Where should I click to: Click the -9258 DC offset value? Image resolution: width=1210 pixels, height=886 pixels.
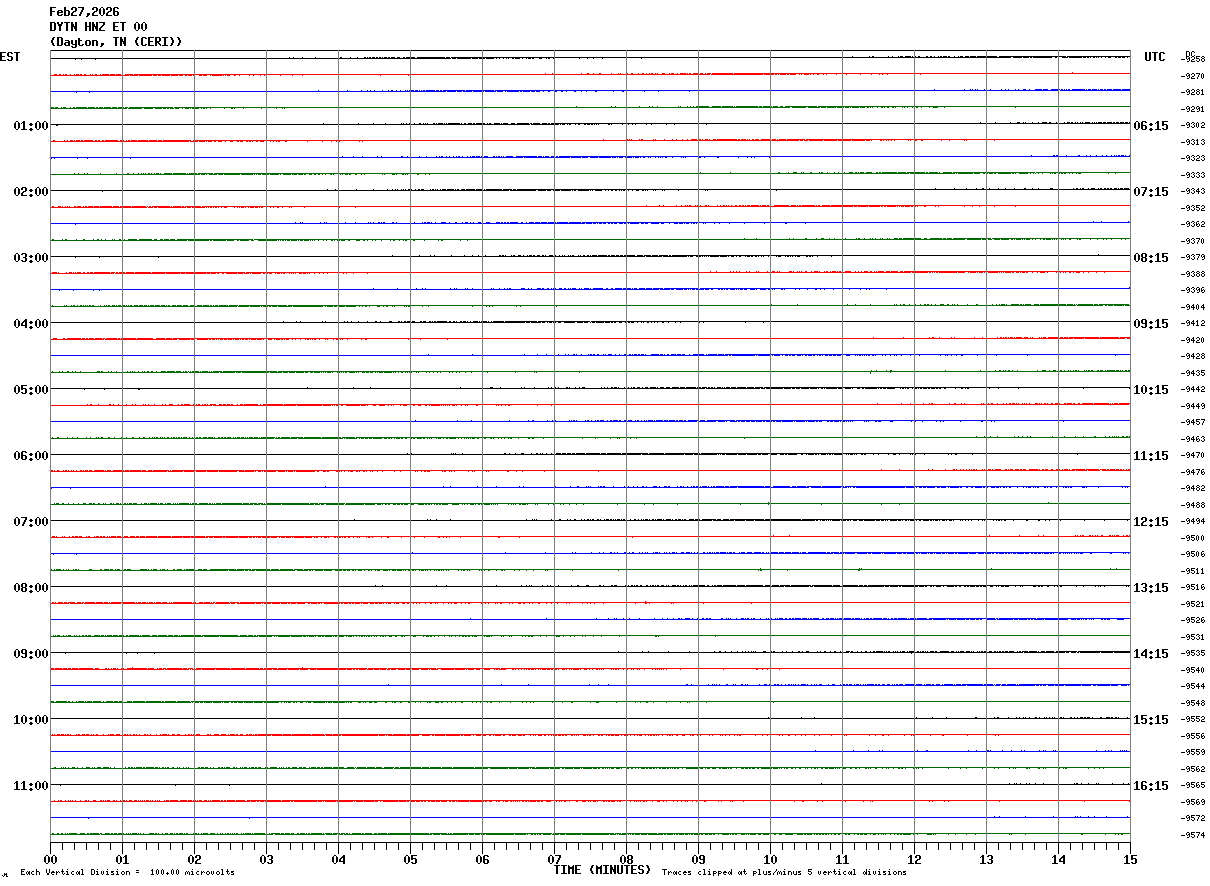[x=1193, y=59]
